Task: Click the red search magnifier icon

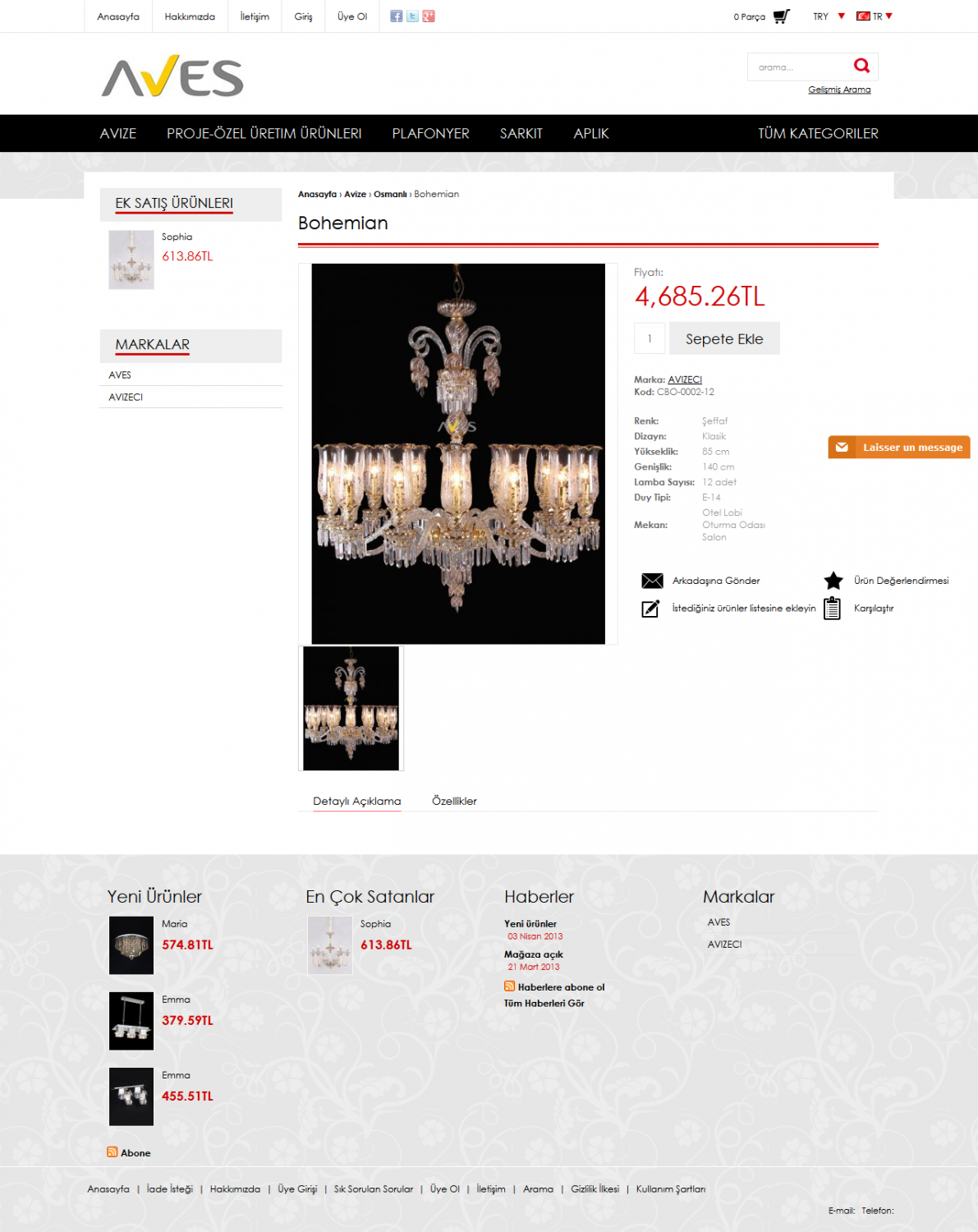Action: (861, 66)
